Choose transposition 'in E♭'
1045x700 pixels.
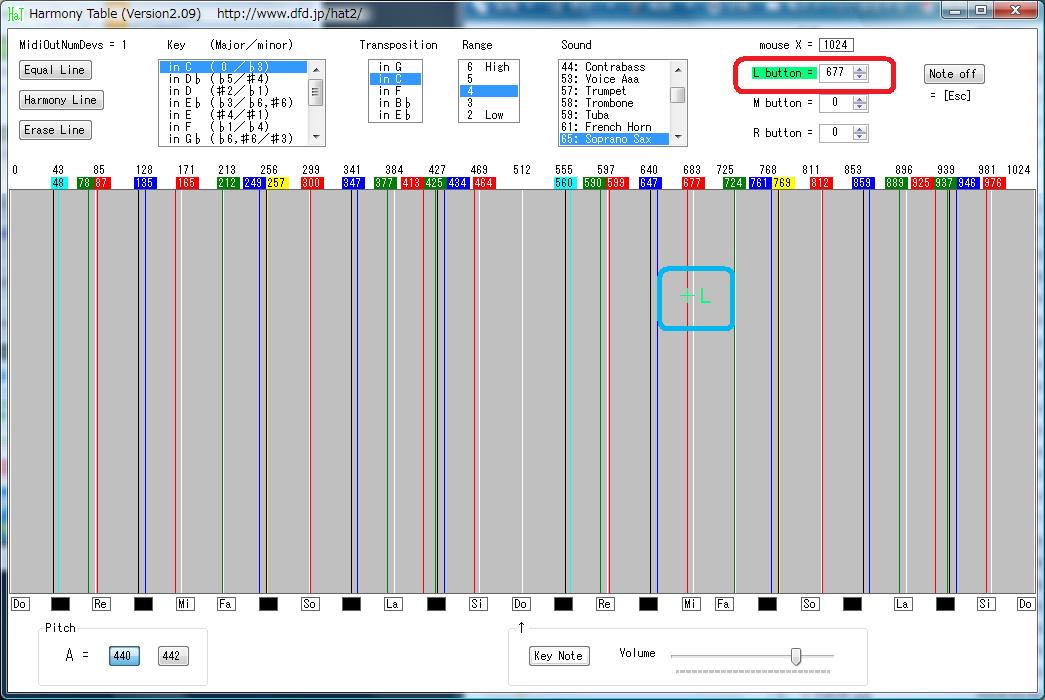click(395, 115)
